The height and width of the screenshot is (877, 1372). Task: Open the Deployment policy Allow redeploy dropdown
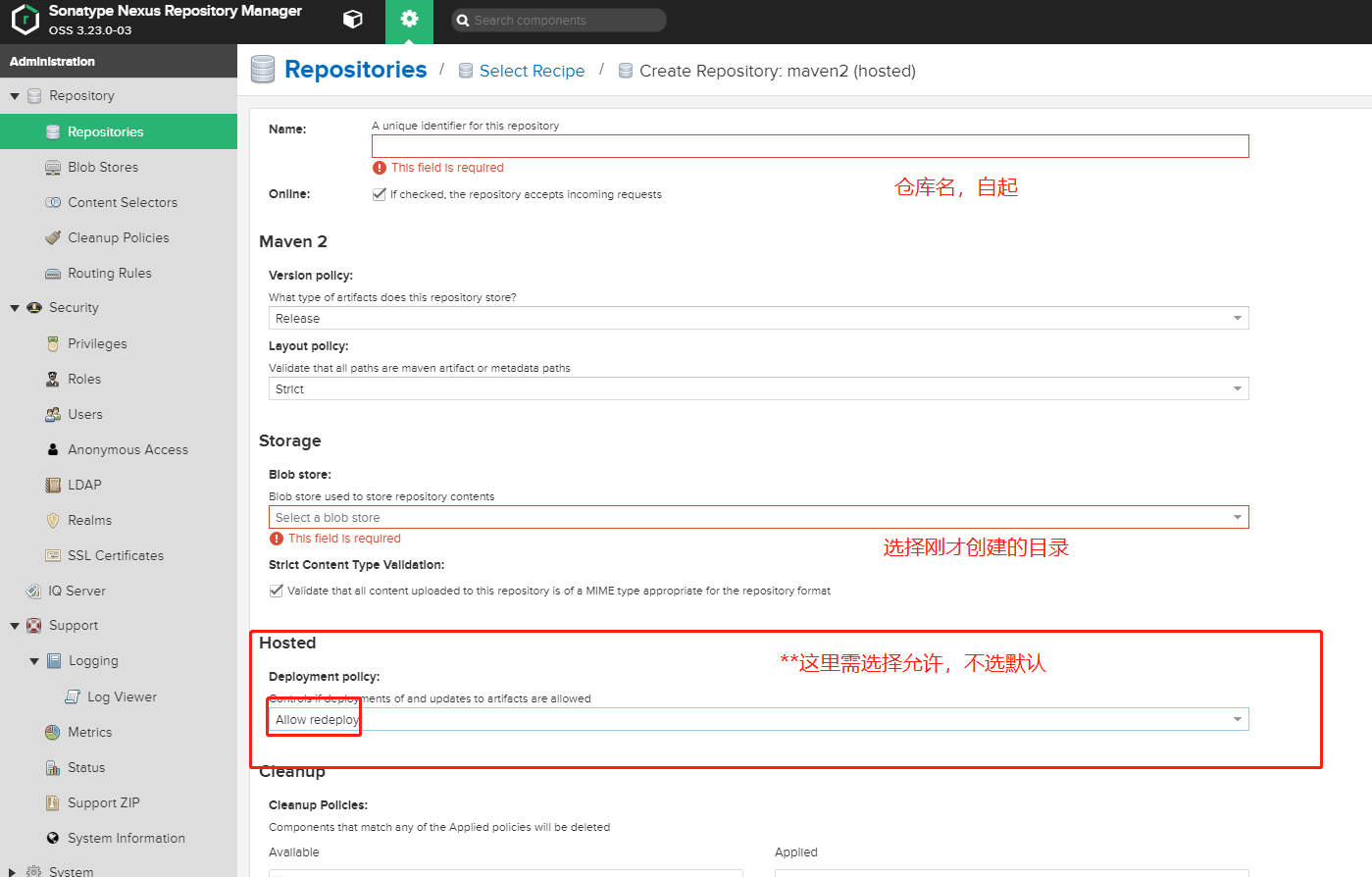[x=758, y=719]
